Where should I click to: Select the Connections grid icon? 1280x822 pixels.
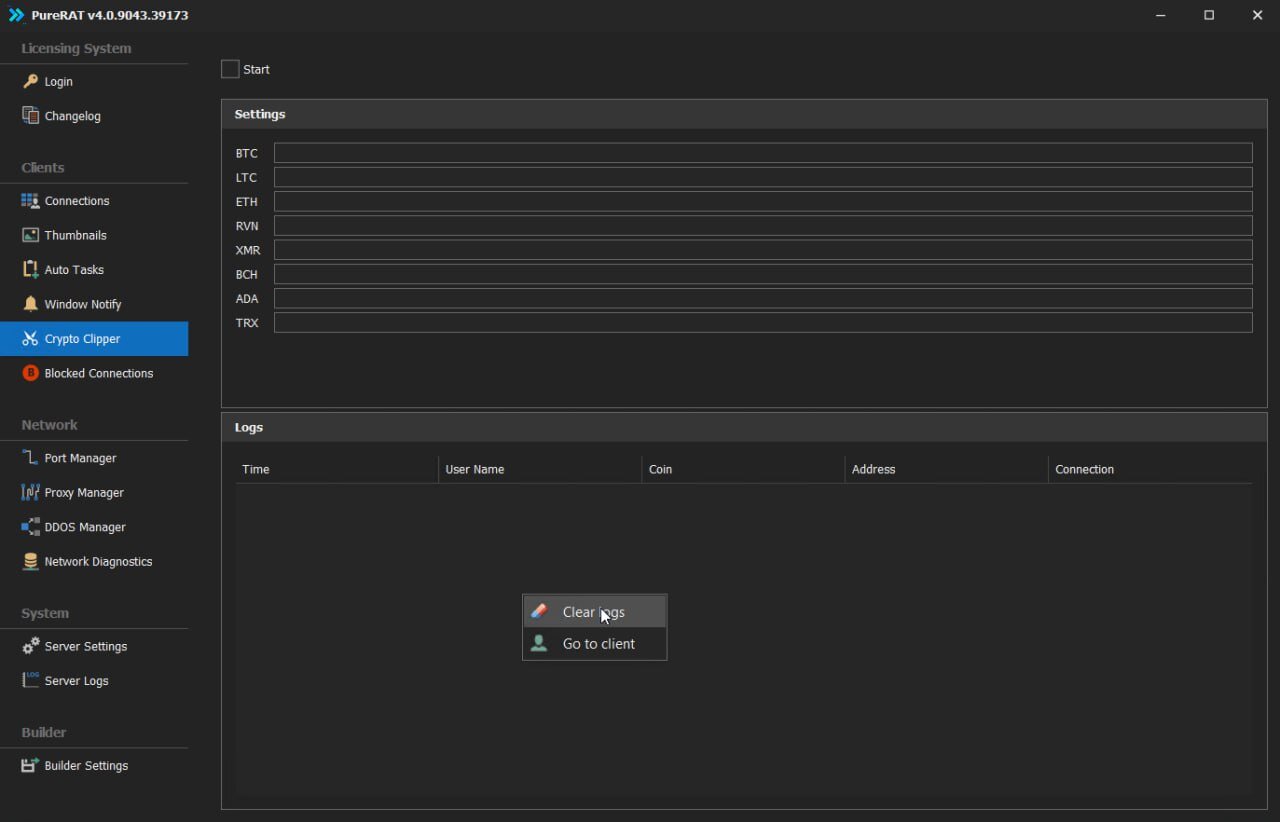[30, 201]
